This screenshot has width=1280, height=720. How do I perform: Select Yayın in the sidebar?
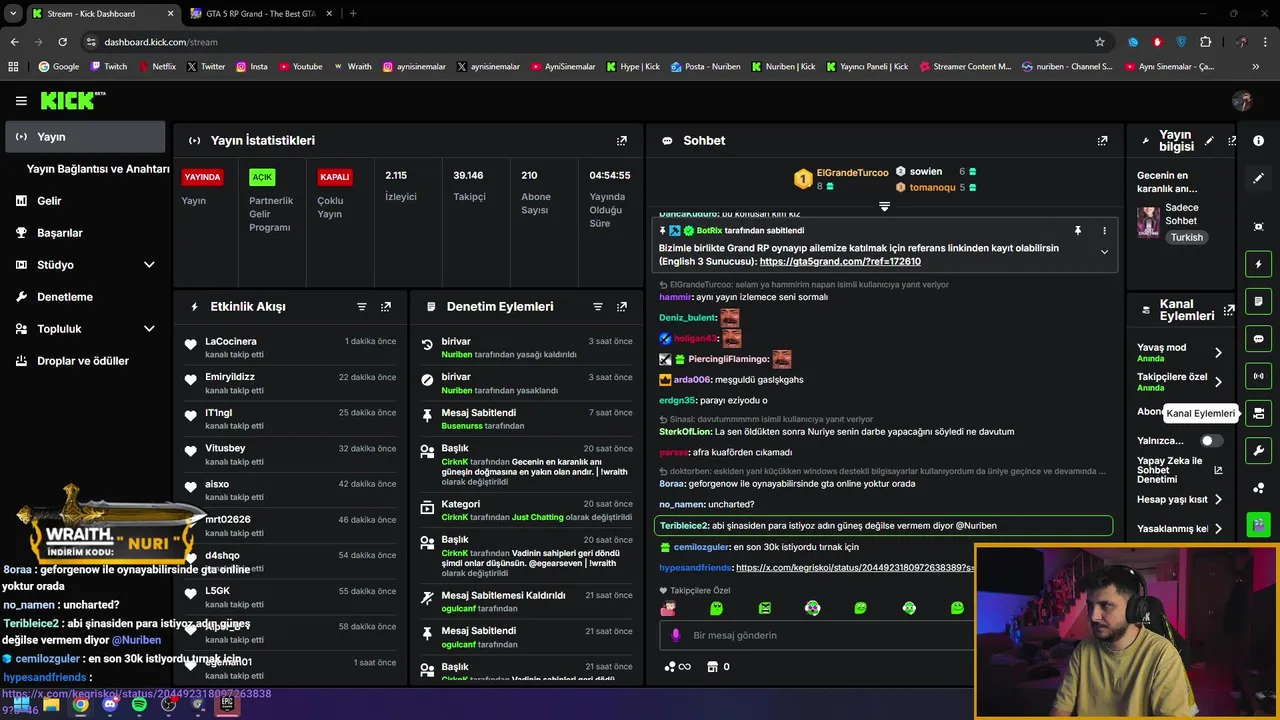(85, 137)
